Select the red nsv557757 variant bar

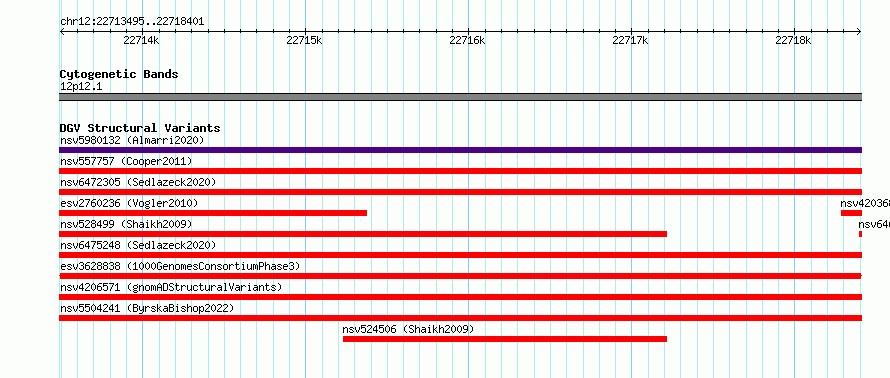point(460,171)
